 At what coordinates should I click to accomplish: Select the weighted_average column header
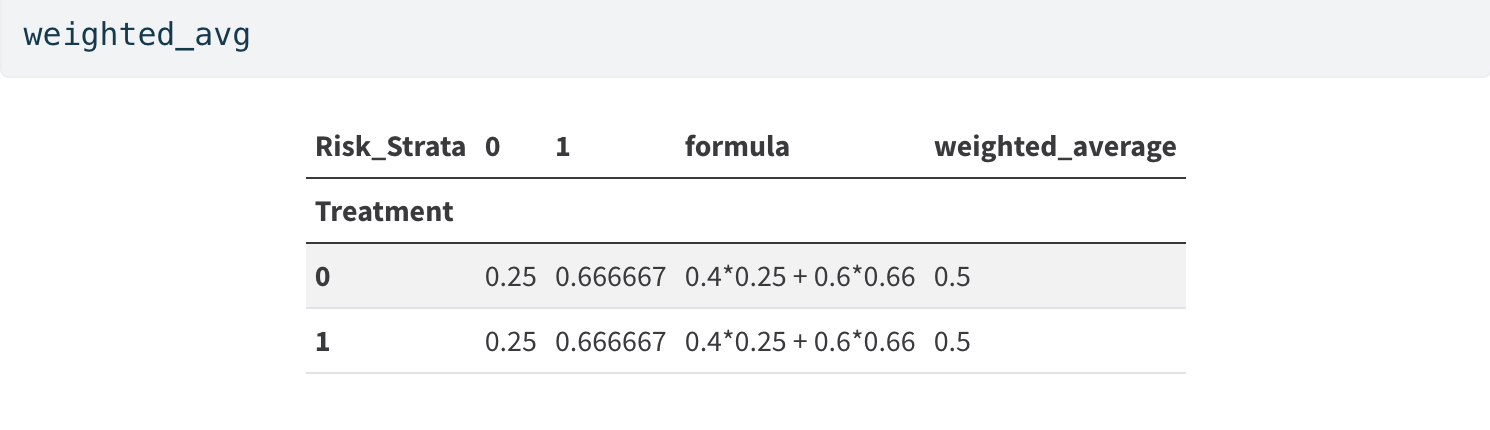click(x=1055, y=147)
